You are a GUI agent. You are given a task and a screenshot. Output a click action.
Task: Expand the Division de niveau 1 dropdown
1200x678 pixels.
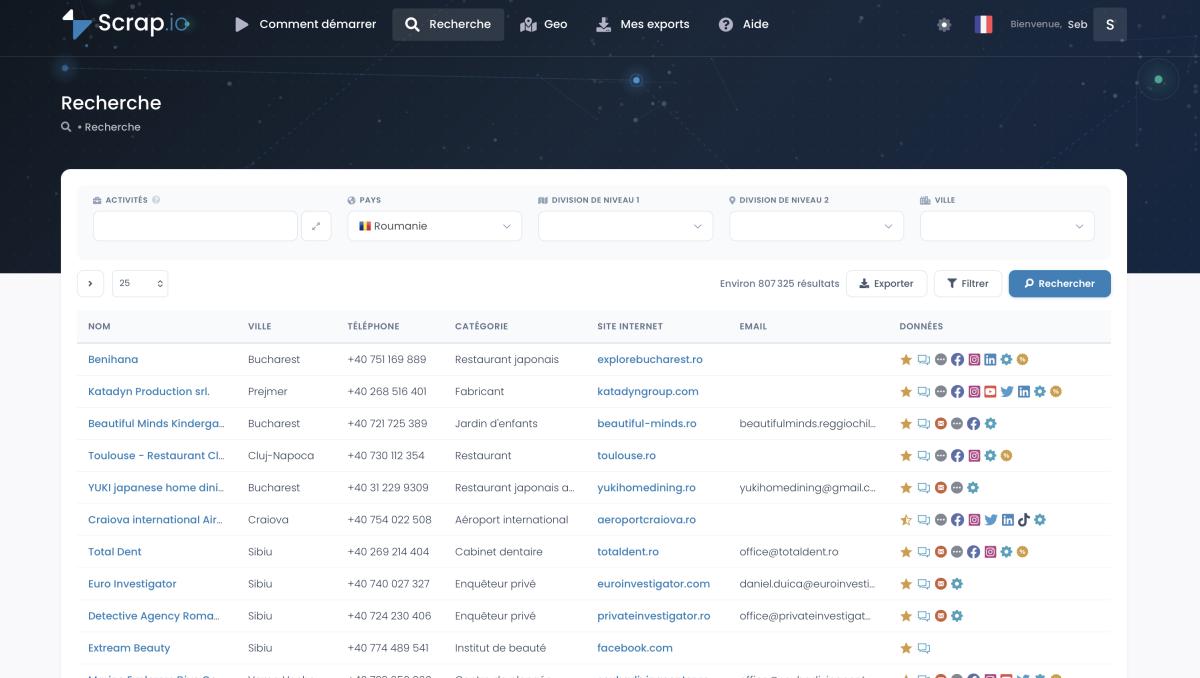coord(625,226)
